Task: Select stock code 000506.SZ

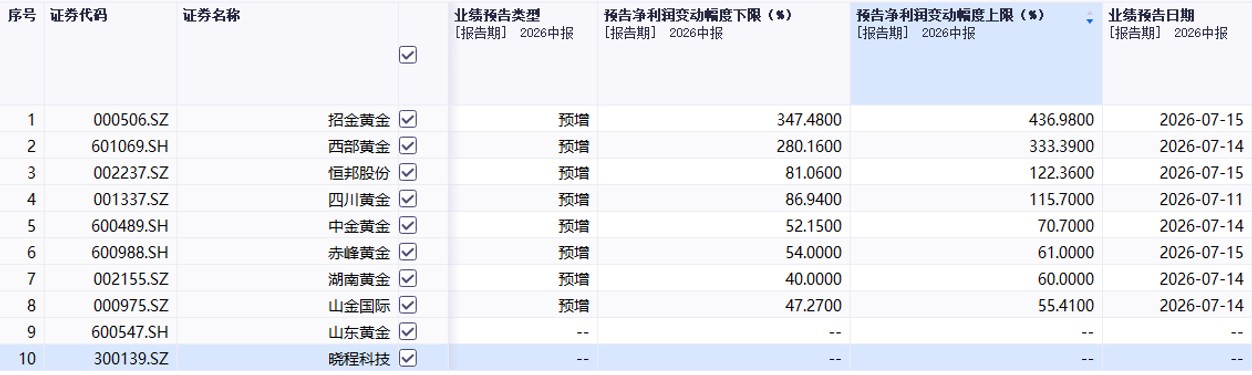Action: click(131, 119)
